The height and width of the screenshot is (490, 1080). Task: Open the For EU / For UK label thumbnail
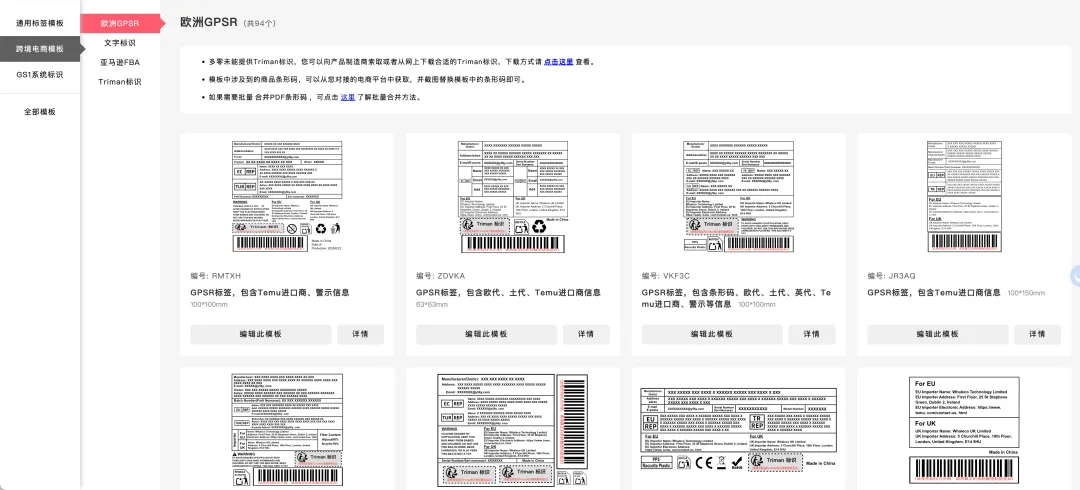[x=964, y=431]
